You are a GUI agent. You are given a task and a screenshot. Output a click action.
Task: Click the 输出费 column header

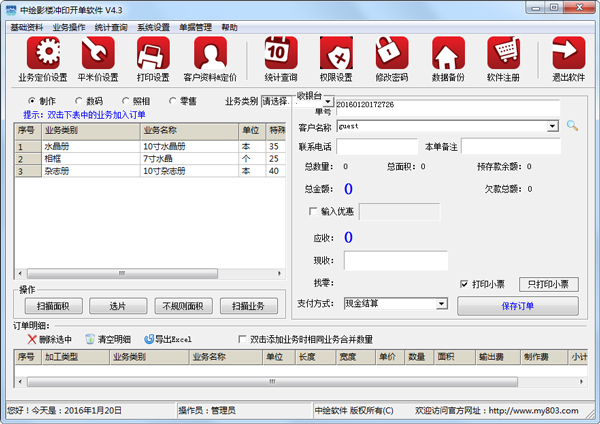pos(497,357)
